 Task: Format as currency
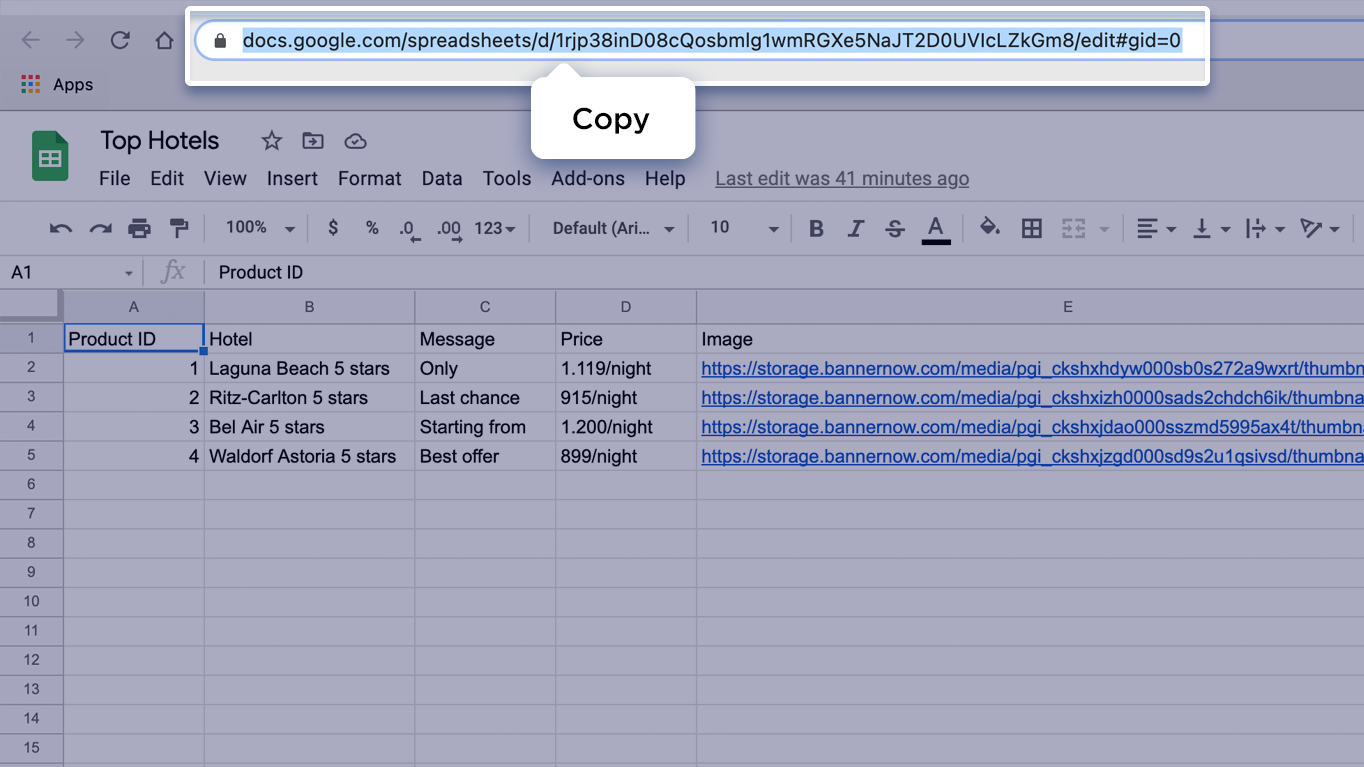tap(333, 228)
